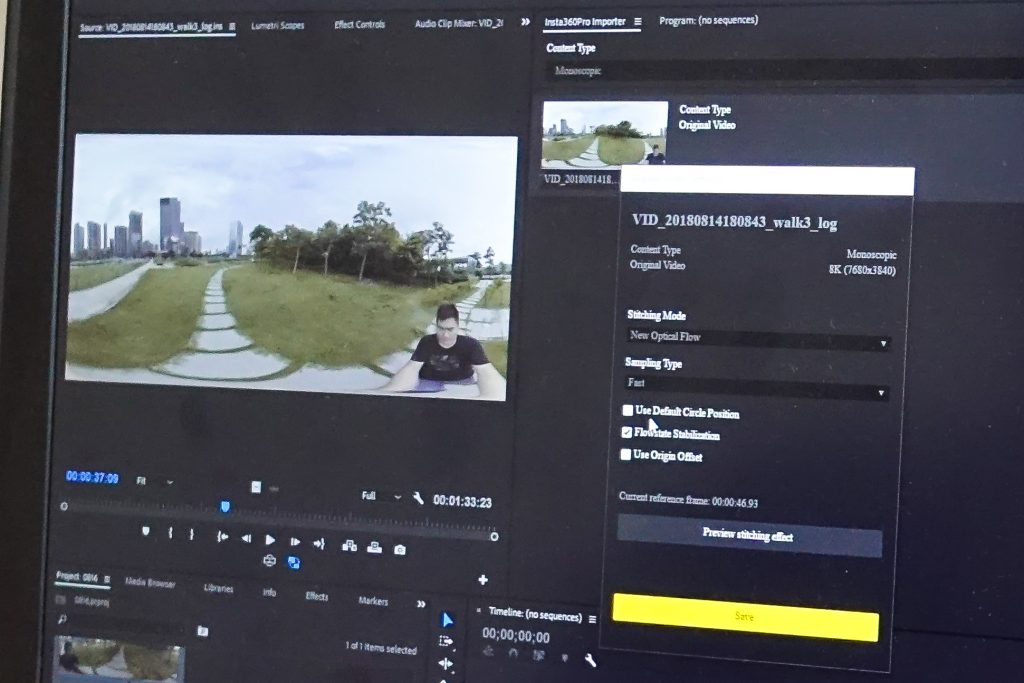The image size is (1024, 683).
Task: Add a marker in Source monitor
Action: (146, 531)
